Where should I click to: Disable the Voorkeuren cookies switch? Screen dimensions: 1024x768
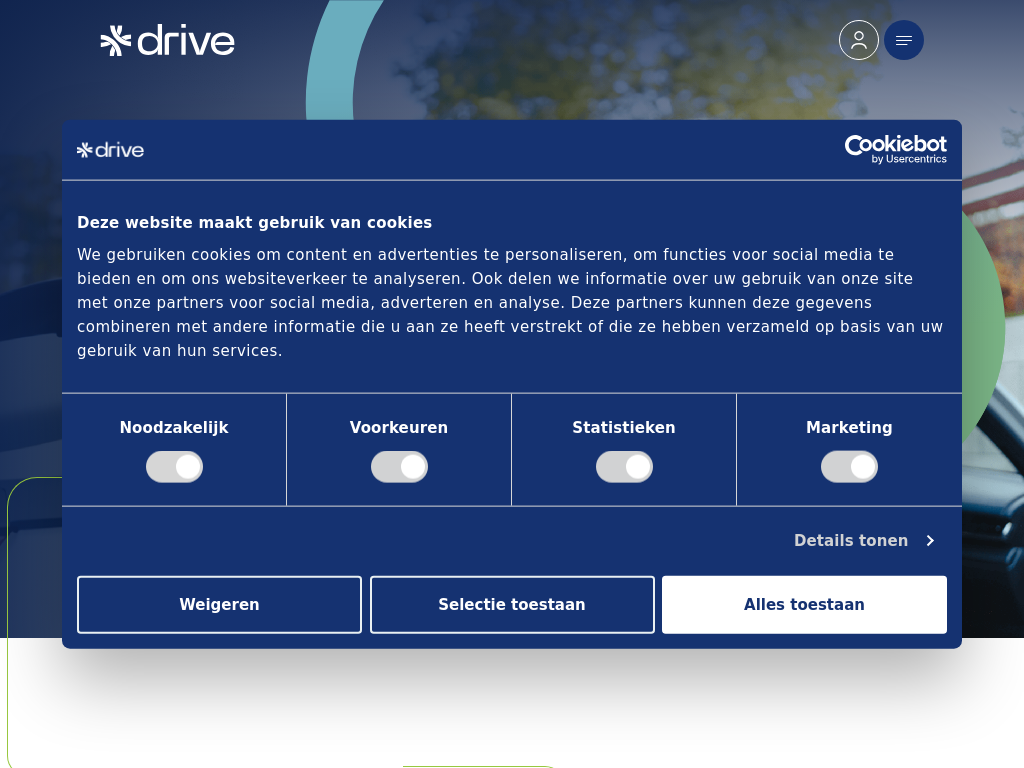pyautogui.click(x=399, y=467)
